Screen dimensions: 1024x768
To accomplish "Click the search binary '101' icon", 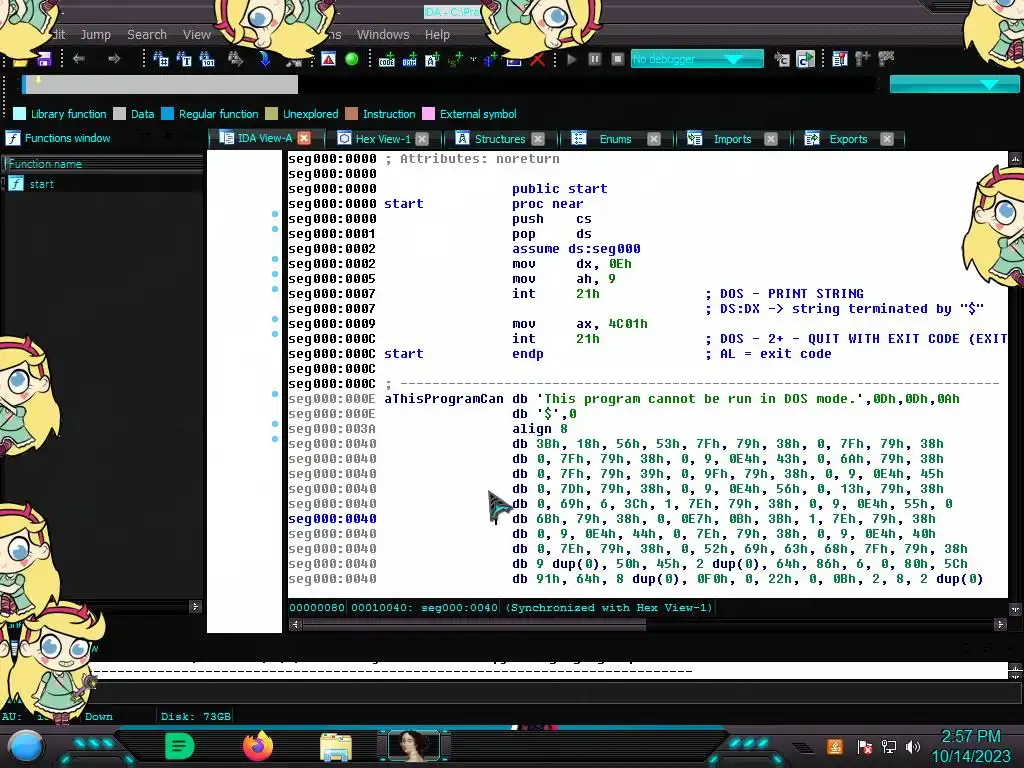I will [207, 59].
